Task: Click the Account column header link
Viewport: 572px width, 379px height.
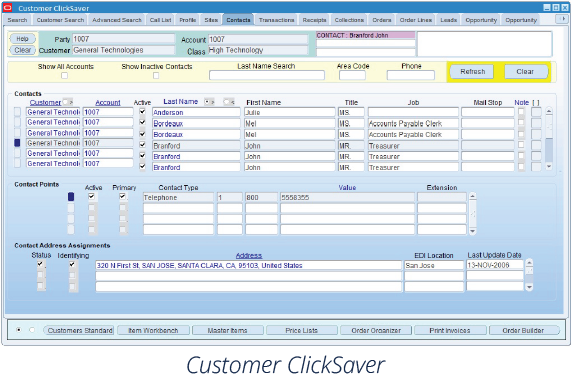Action: [x=108, y=103]
